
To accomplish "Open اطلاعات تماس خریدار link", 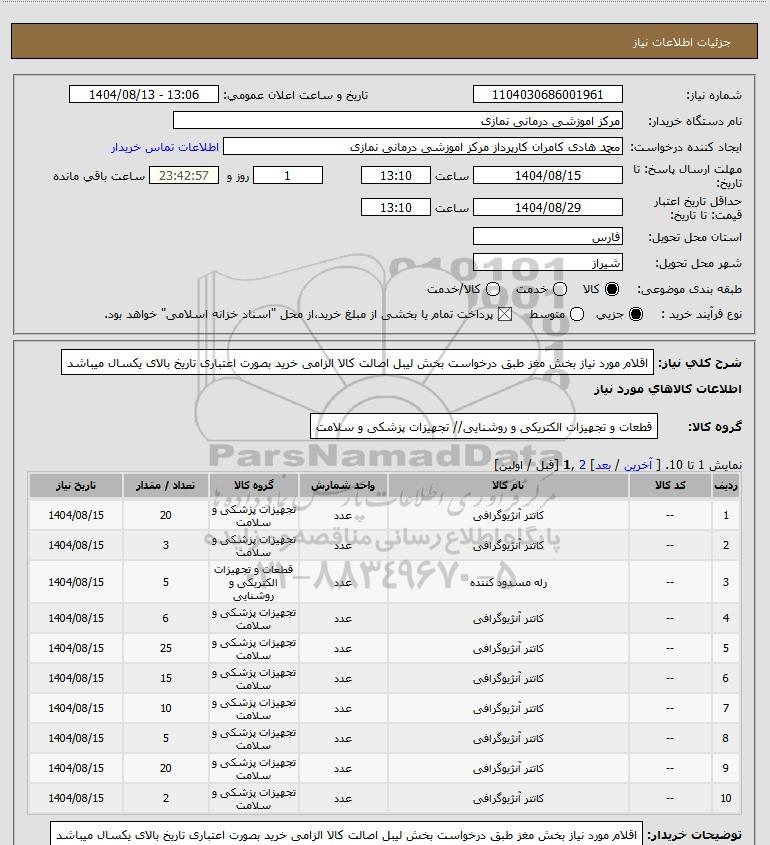I will pos(165,147).
